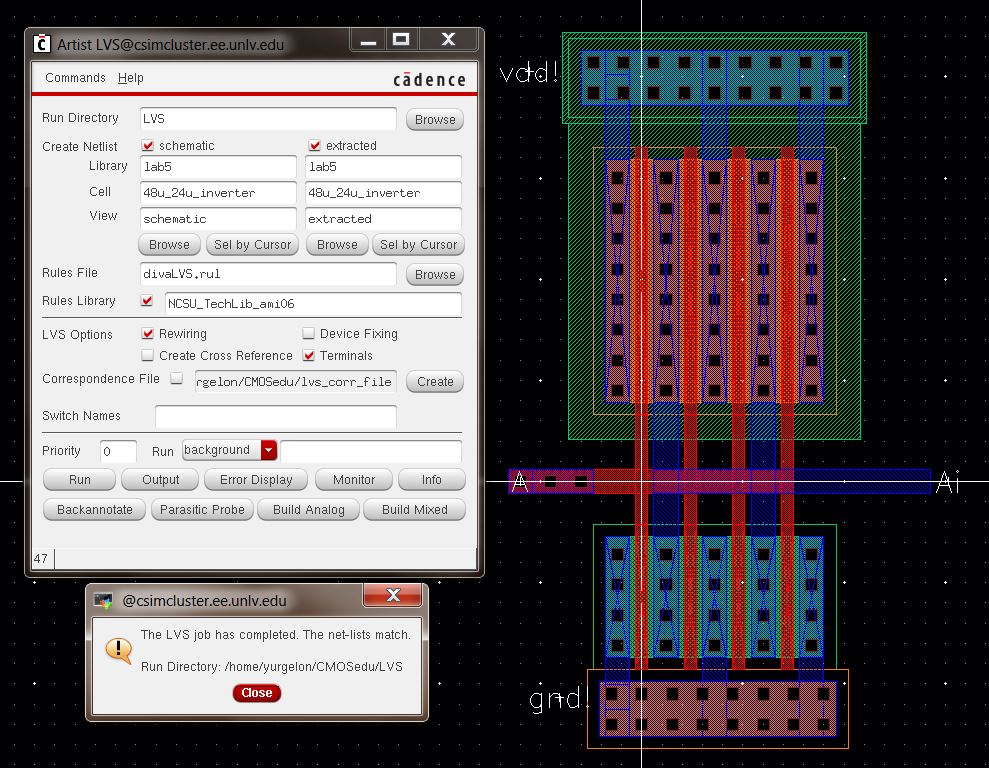This screenshot has width=989, height=768.
Task: Open the Error Display
Action: tap(256, 480)
